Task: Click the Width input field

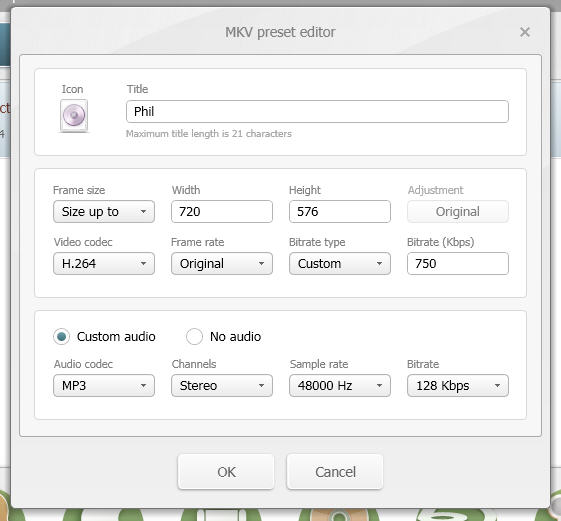Action: (x=222, y=211)
